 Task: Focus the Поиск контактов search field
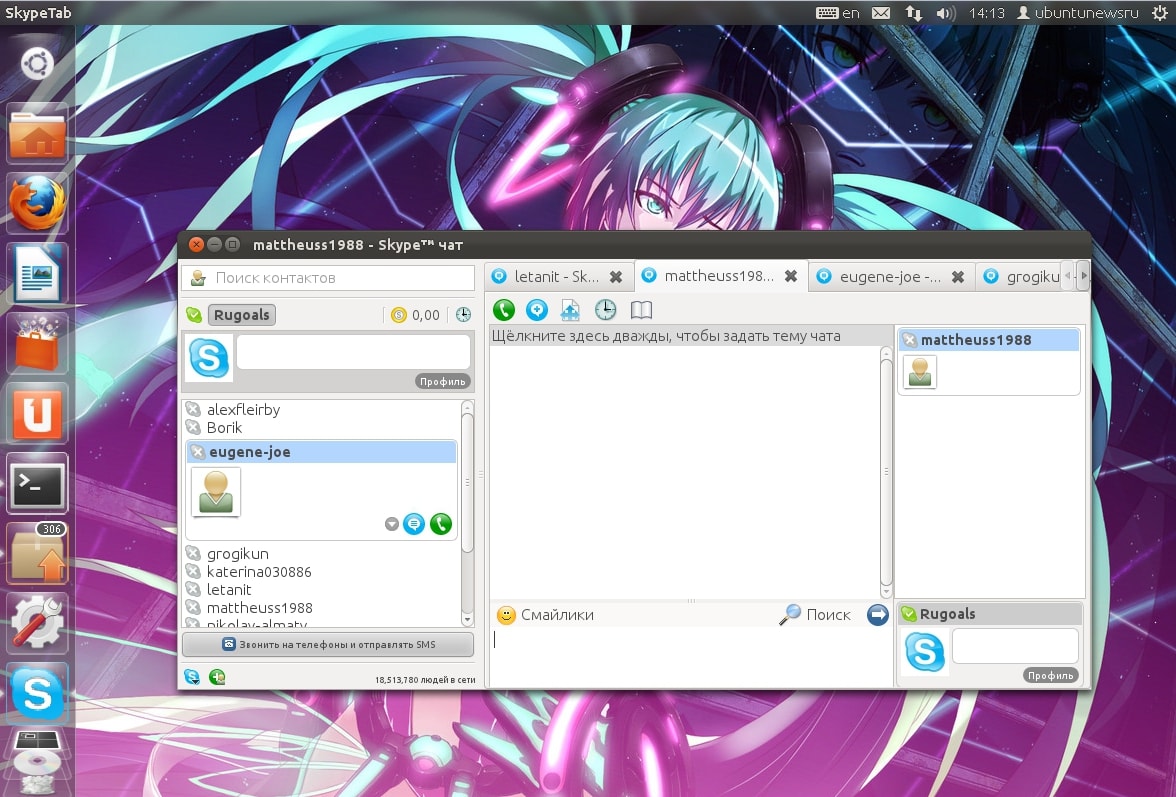click(328, 277)
